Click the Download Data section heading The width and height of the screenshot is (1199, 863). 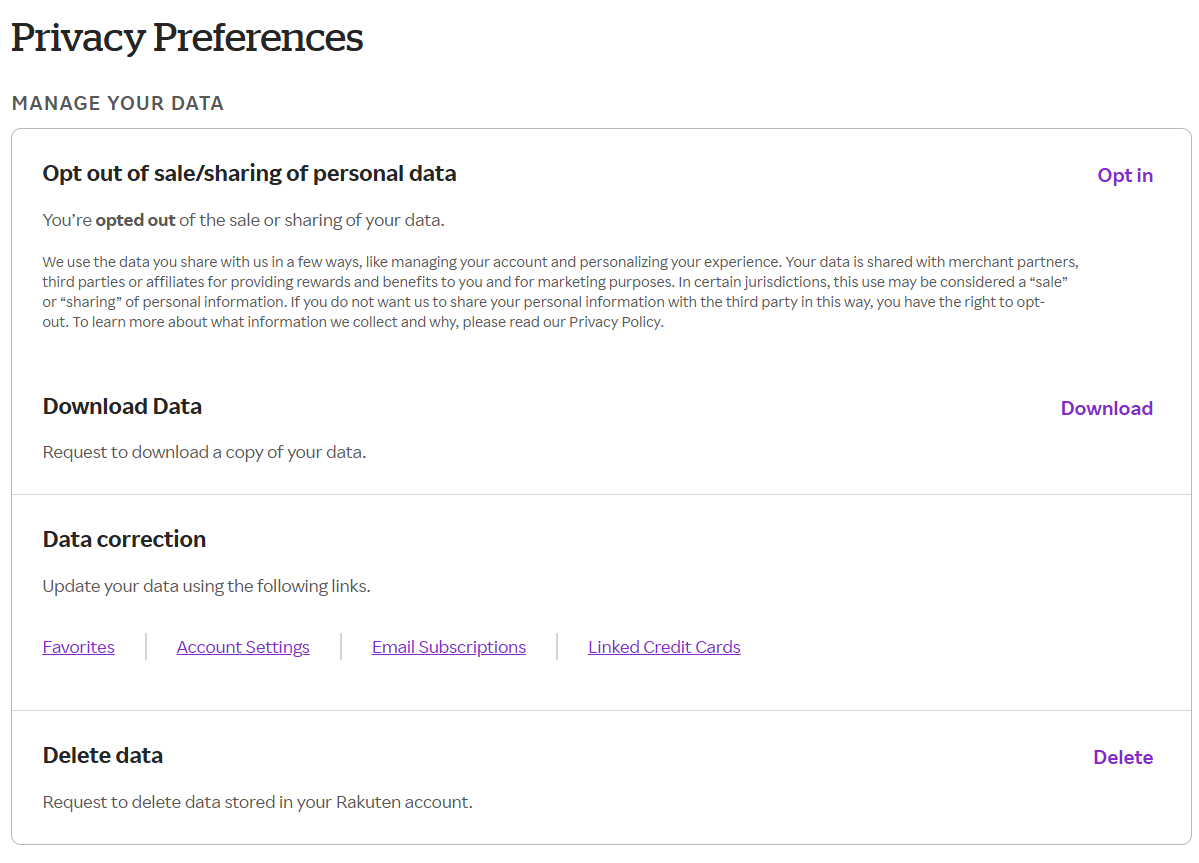click(x=122, y=406)
